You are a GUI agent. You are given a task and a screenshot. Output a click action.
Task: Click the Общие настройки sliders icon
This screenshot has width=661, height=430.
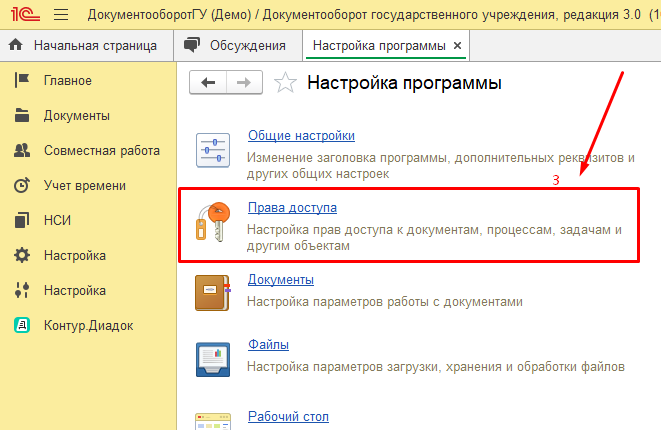pyautogui.click(x=213, y=150)
